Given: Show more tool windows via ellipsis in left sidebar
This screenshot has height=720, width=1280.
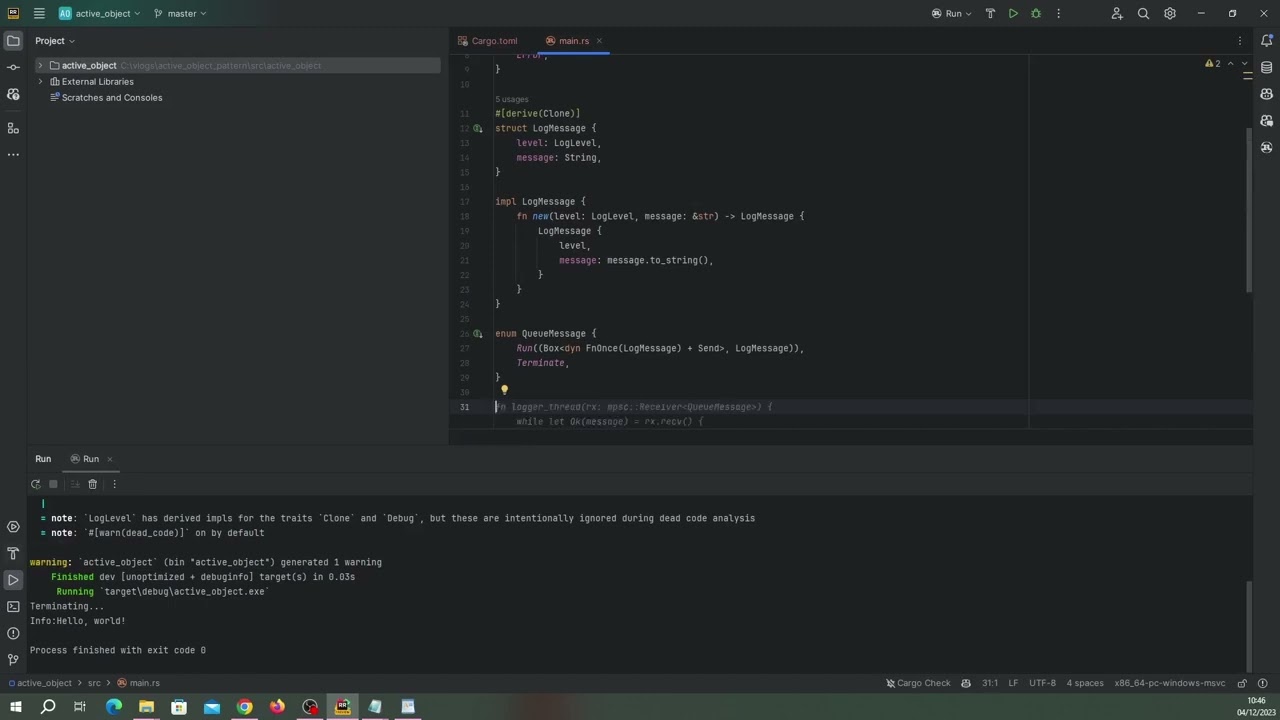Looking at the screenshot, I should pos(13,155).
